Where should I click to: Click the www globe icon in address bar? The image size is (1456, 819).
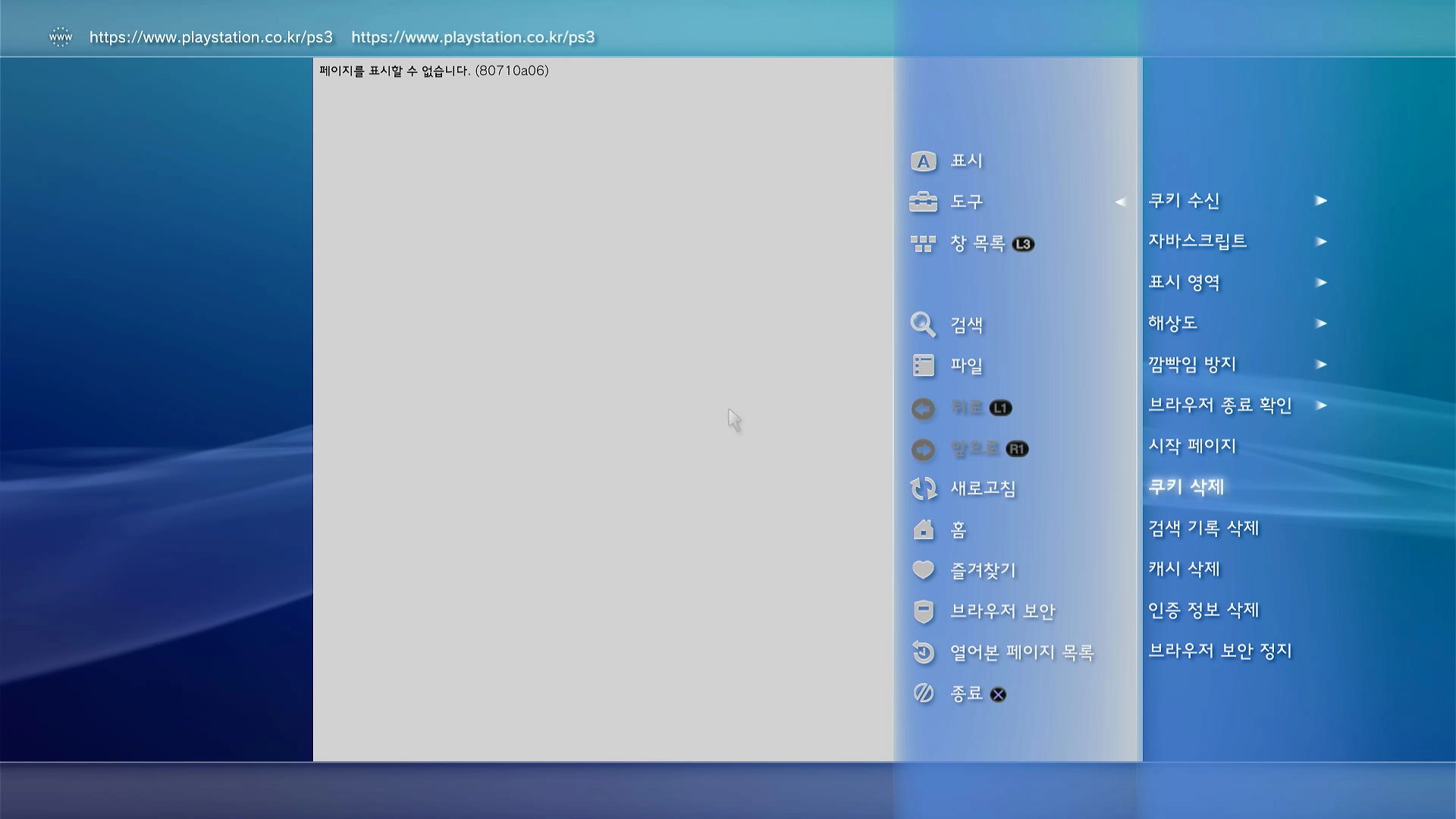pyautogui.click(x=61, y=36)
